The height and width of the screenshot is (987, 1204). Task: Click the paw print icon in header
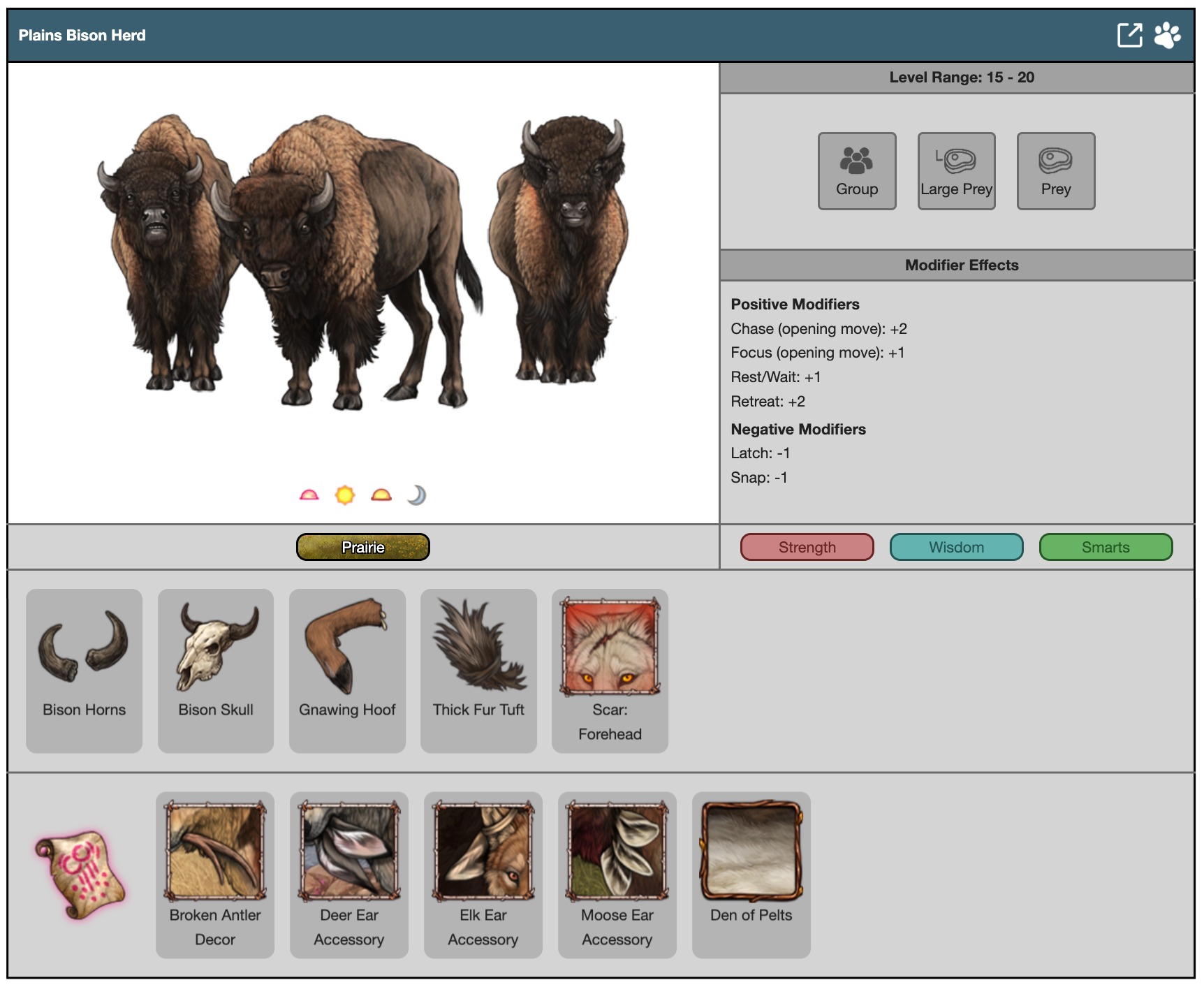point(1167,35)
